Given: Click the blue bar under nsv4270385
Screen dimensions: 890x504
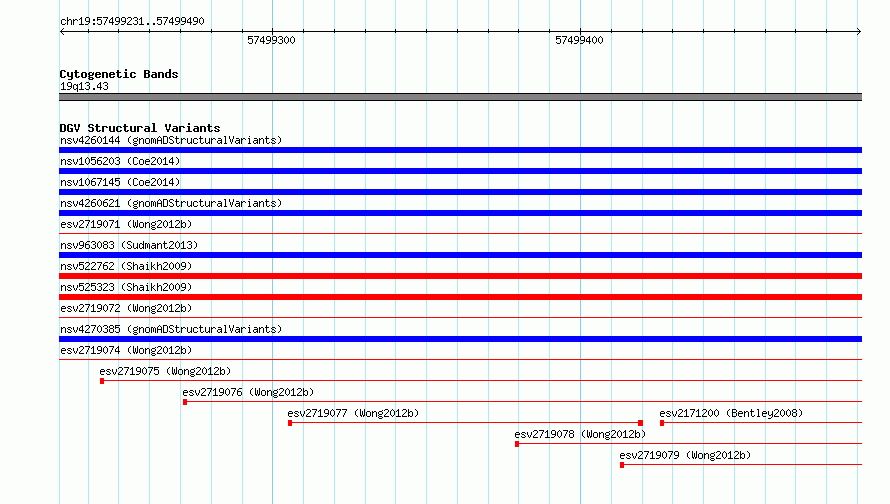Looking at the screenshot, I should point(460,339).
